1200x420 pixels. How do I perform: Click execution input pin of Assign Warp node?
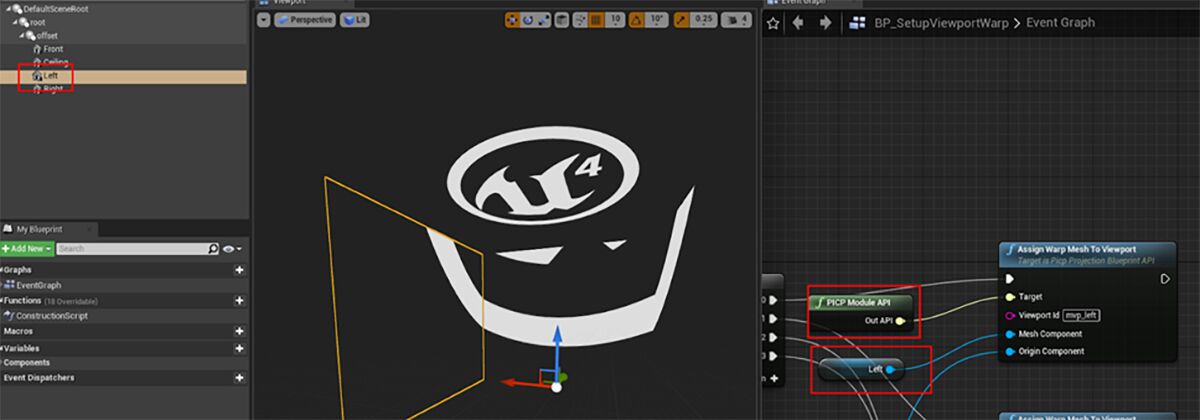click(1010, 279)
